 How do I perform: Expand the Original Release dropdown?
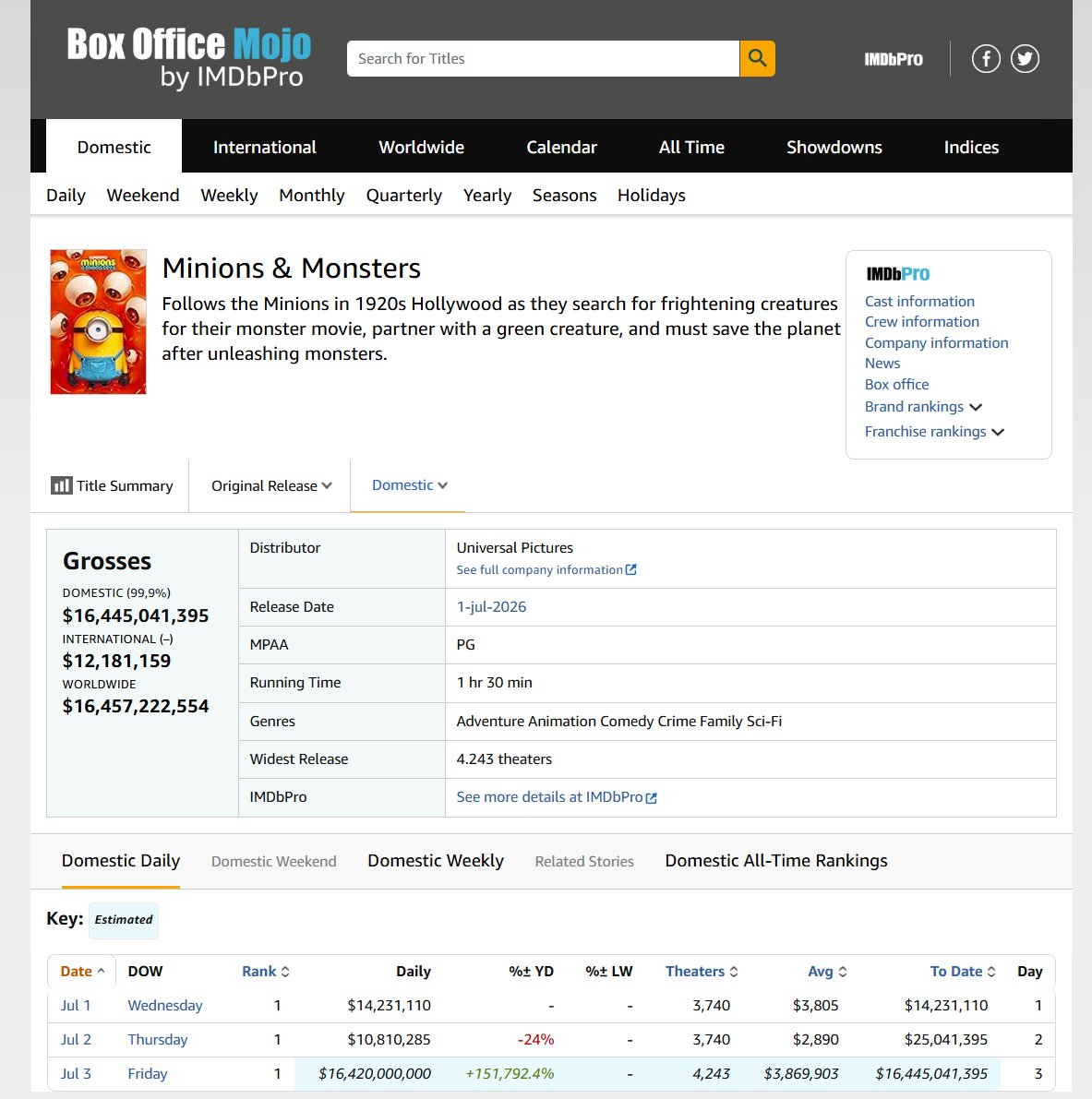(x=271, y=485)
